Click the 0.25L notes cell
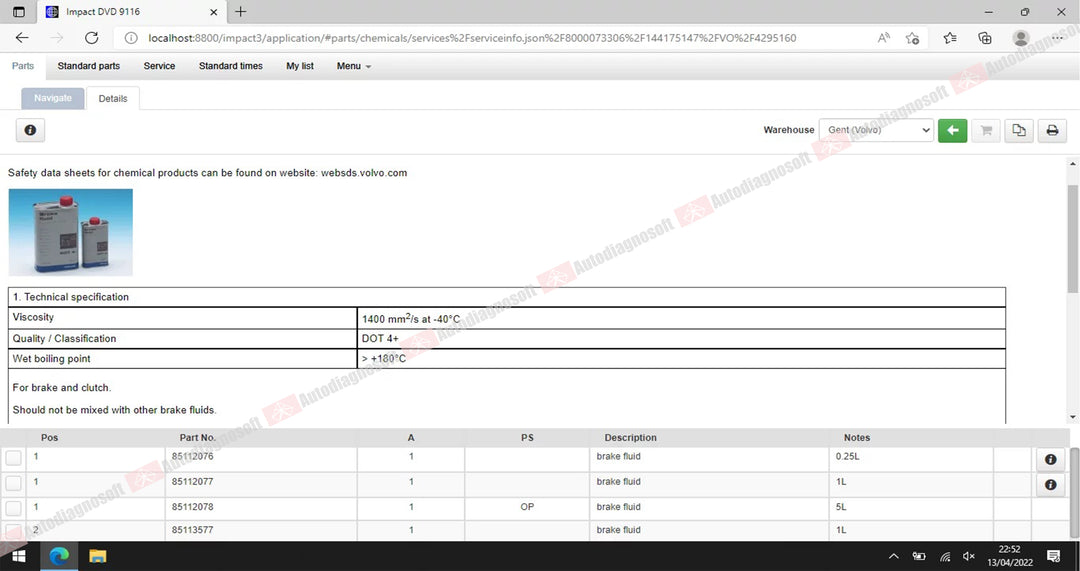The image size is (1080, 571). [x=911, y=459]
